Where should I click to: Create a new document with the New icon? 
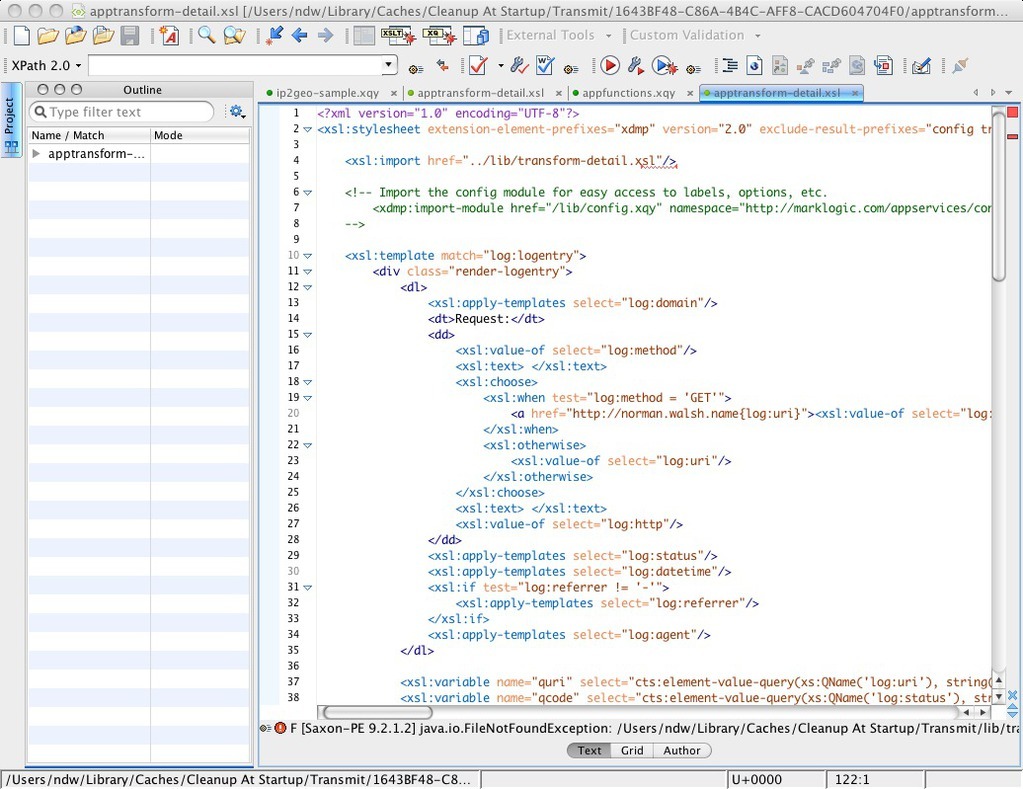point(22,35)
